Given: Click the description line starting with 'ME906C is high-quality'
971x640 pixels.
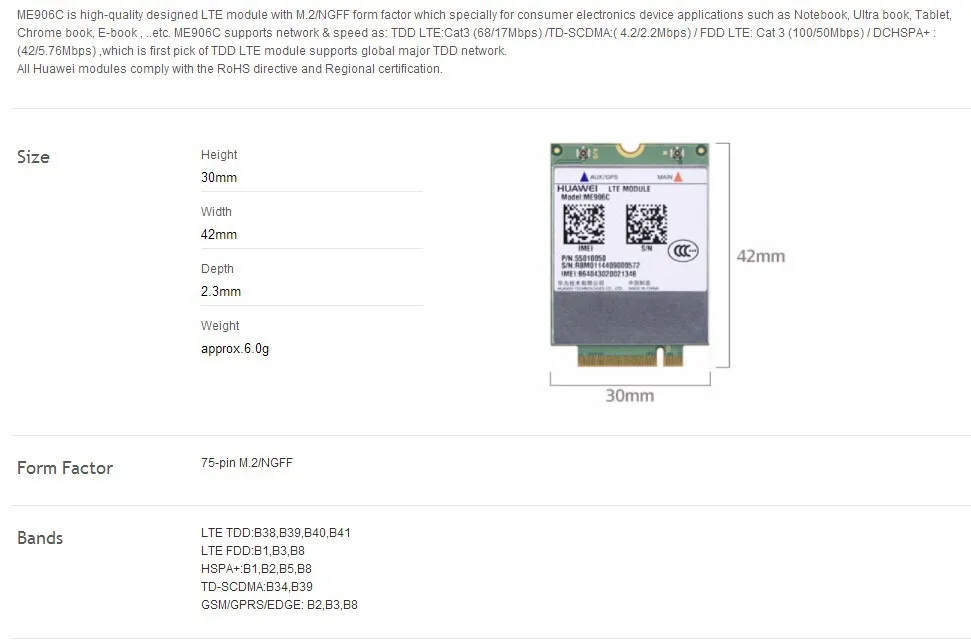Looking at the screenshot, I should [484, 15].
